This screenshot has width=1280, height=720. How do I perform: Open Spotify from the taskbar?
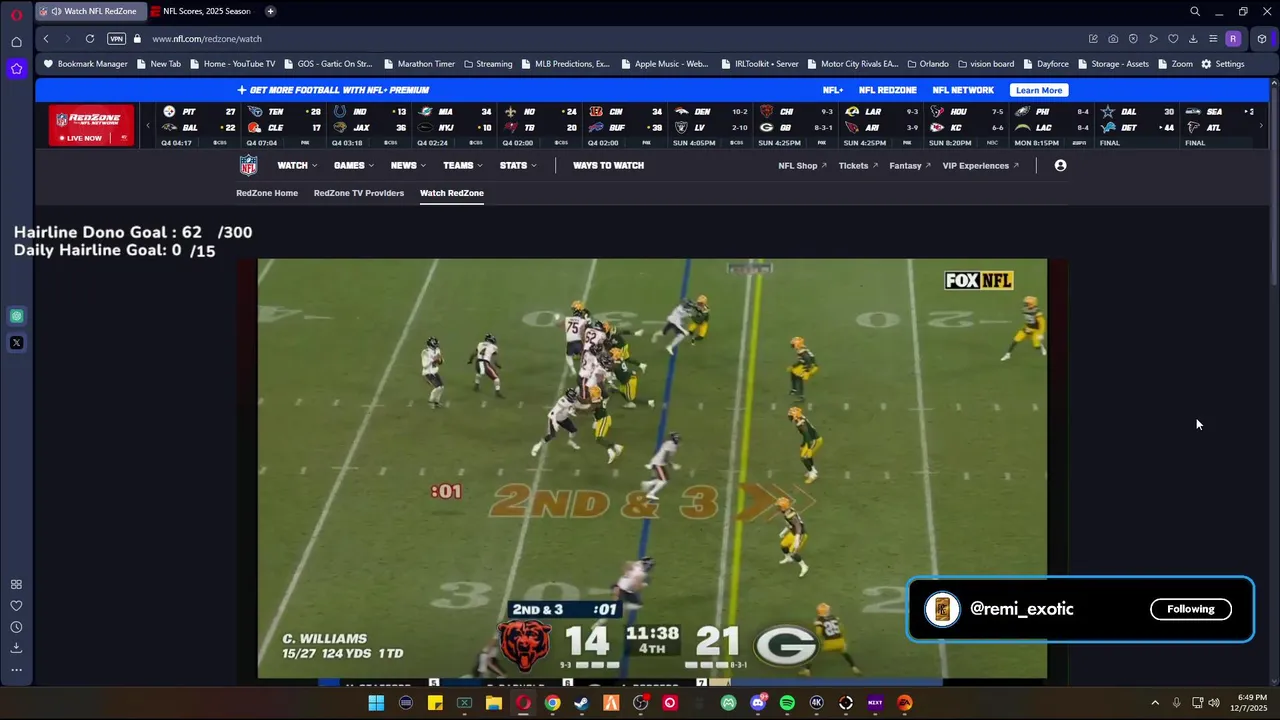click(787, 703)
